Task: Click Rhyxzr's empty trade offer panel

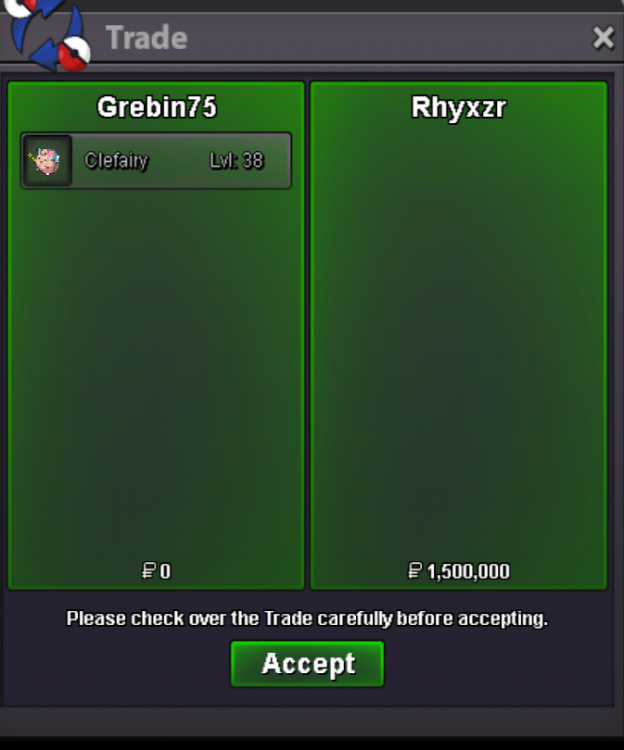Action: click(x=459, y=335)
